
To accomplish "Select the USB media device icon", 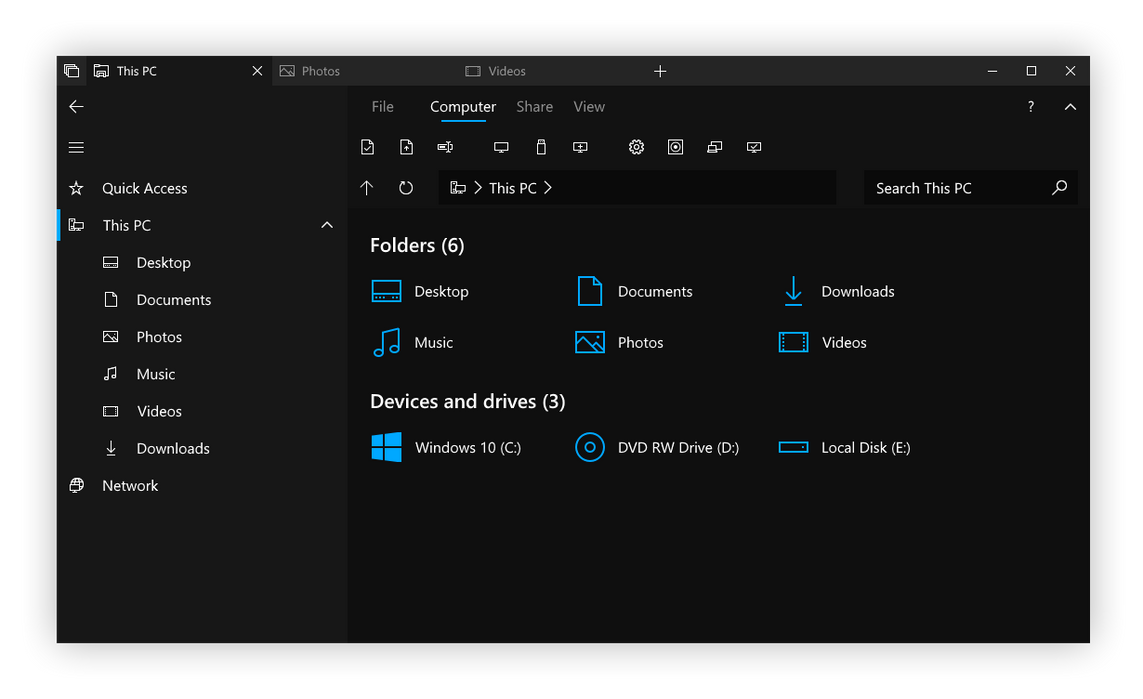I will click(540, 146).
